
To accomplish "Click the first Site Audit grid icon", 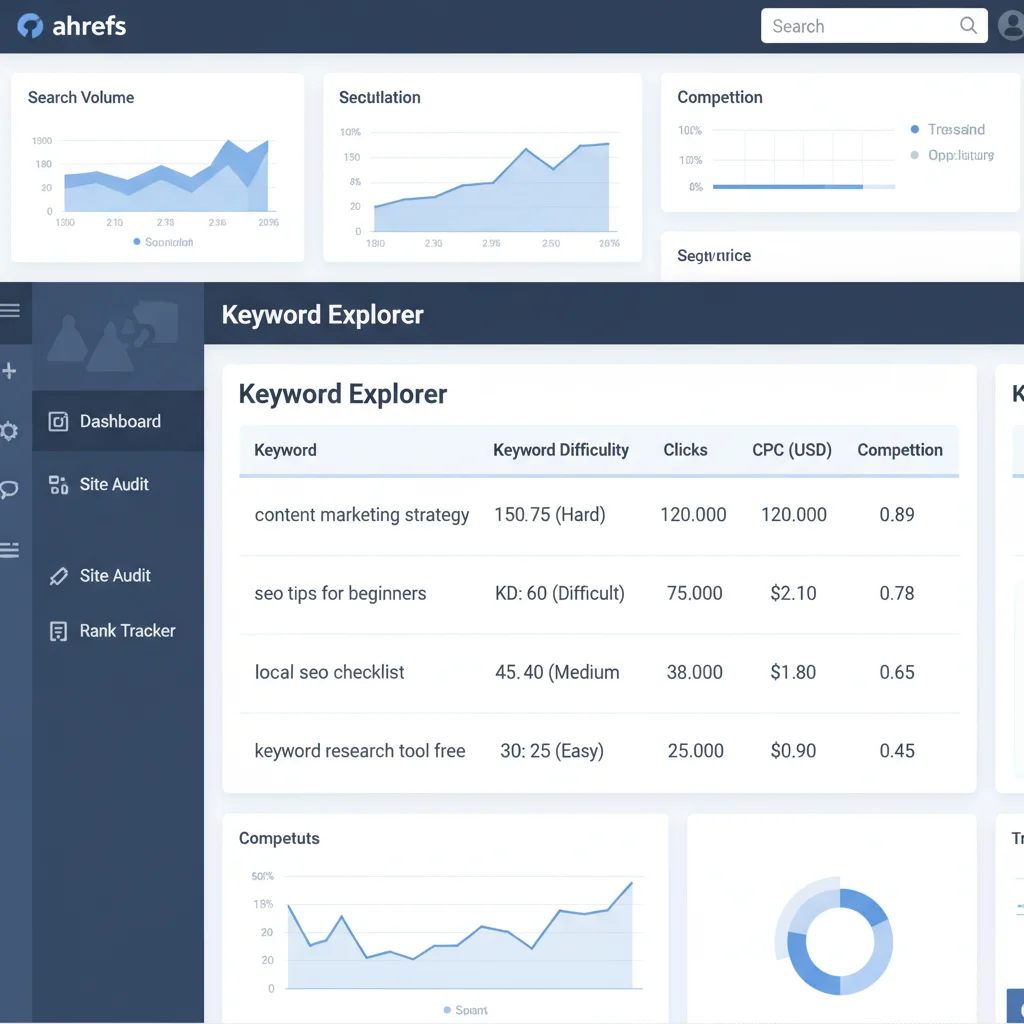I will click(x=58, y=485).
